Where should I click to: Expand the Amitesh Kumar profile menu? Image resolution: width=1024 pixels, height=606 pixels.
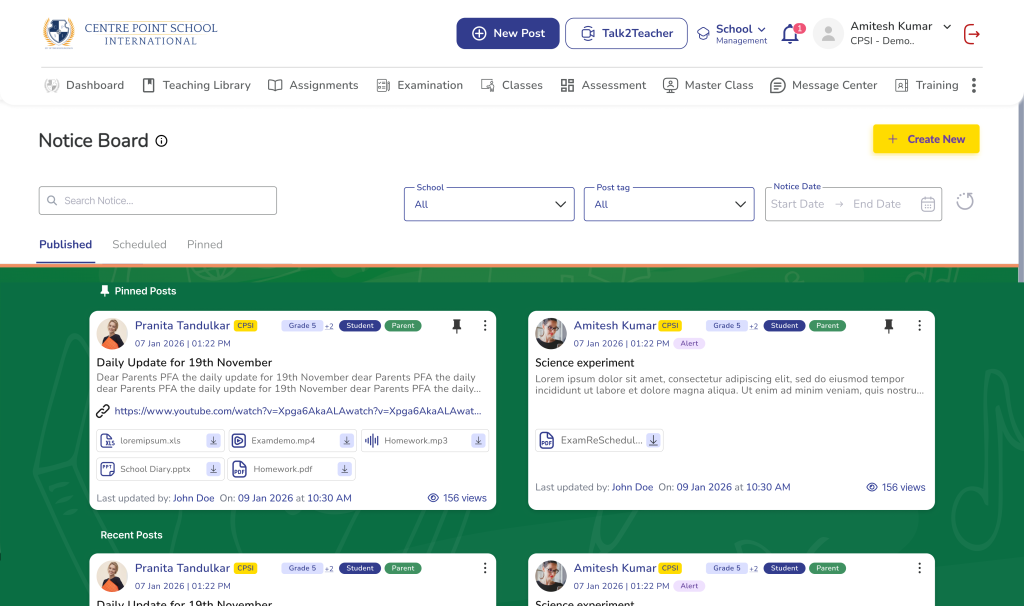946,27
